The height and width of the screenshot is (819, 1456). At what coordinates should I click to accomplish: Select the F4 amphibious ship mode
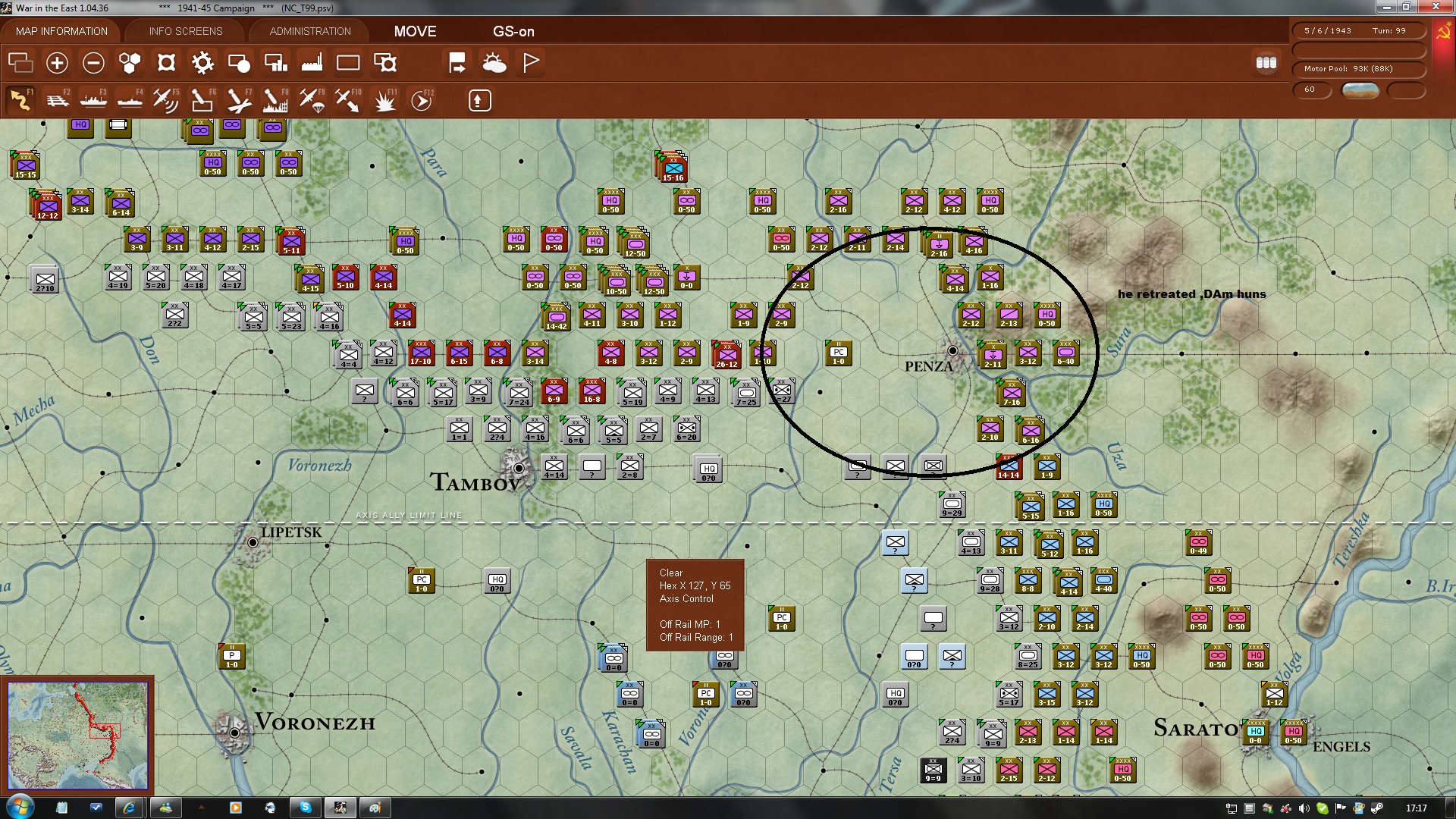click(130, 100)
